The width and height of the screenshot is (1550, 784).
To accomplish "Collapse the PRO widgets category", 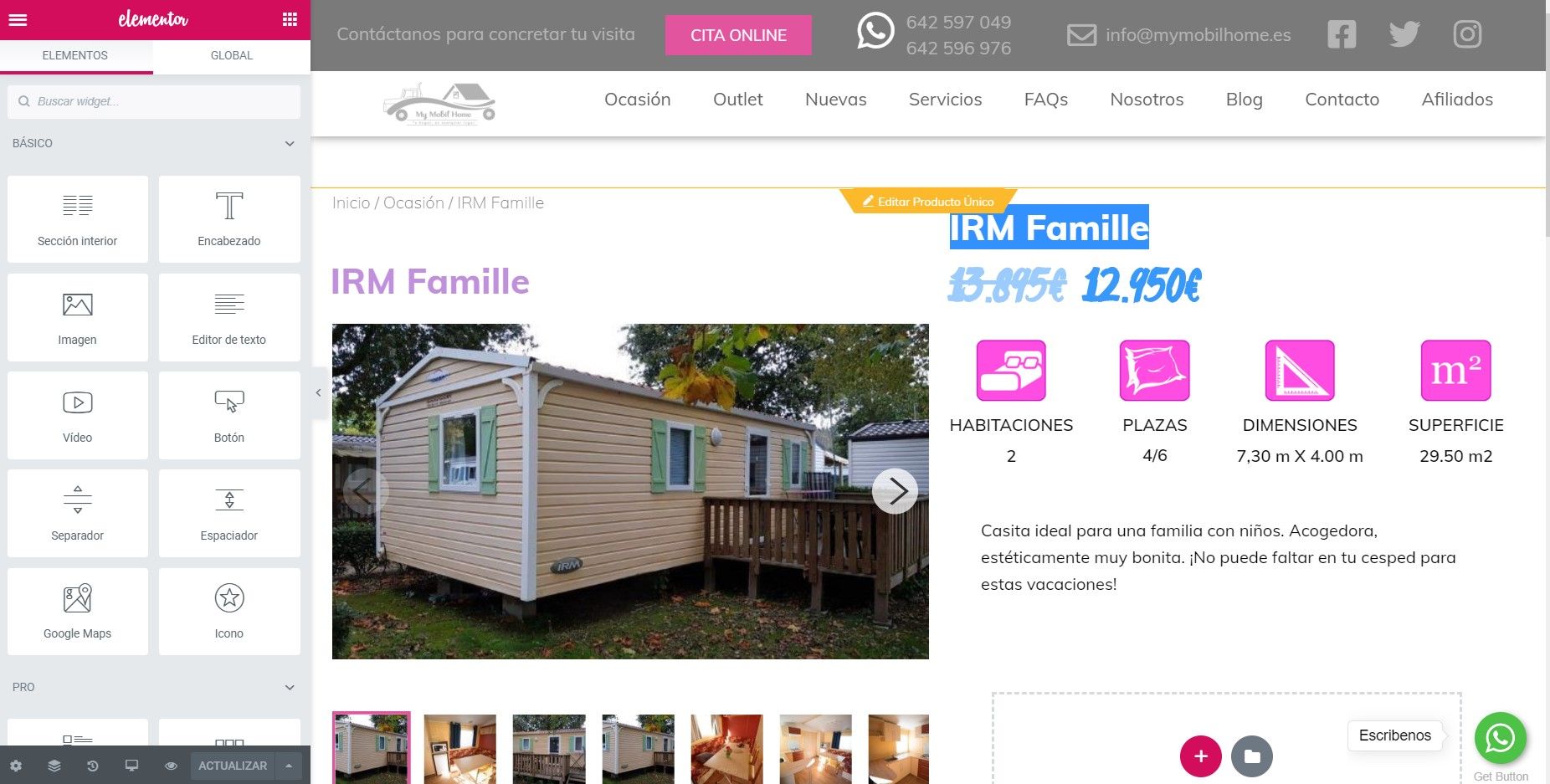I will [x=290, y=688].
